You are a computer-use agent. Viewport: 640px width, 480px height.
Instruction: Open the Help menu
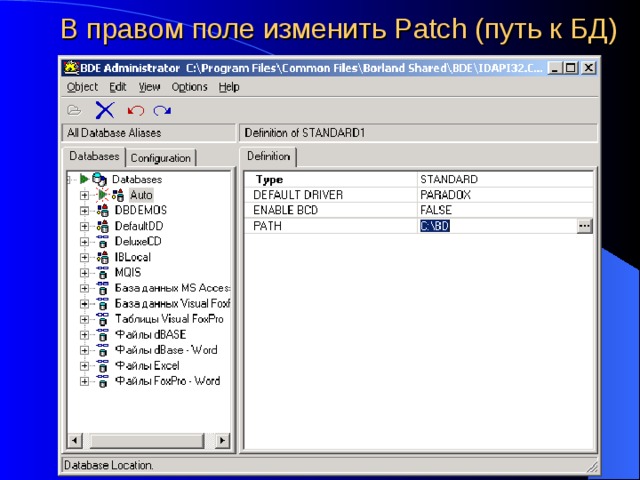pos(229,87)
